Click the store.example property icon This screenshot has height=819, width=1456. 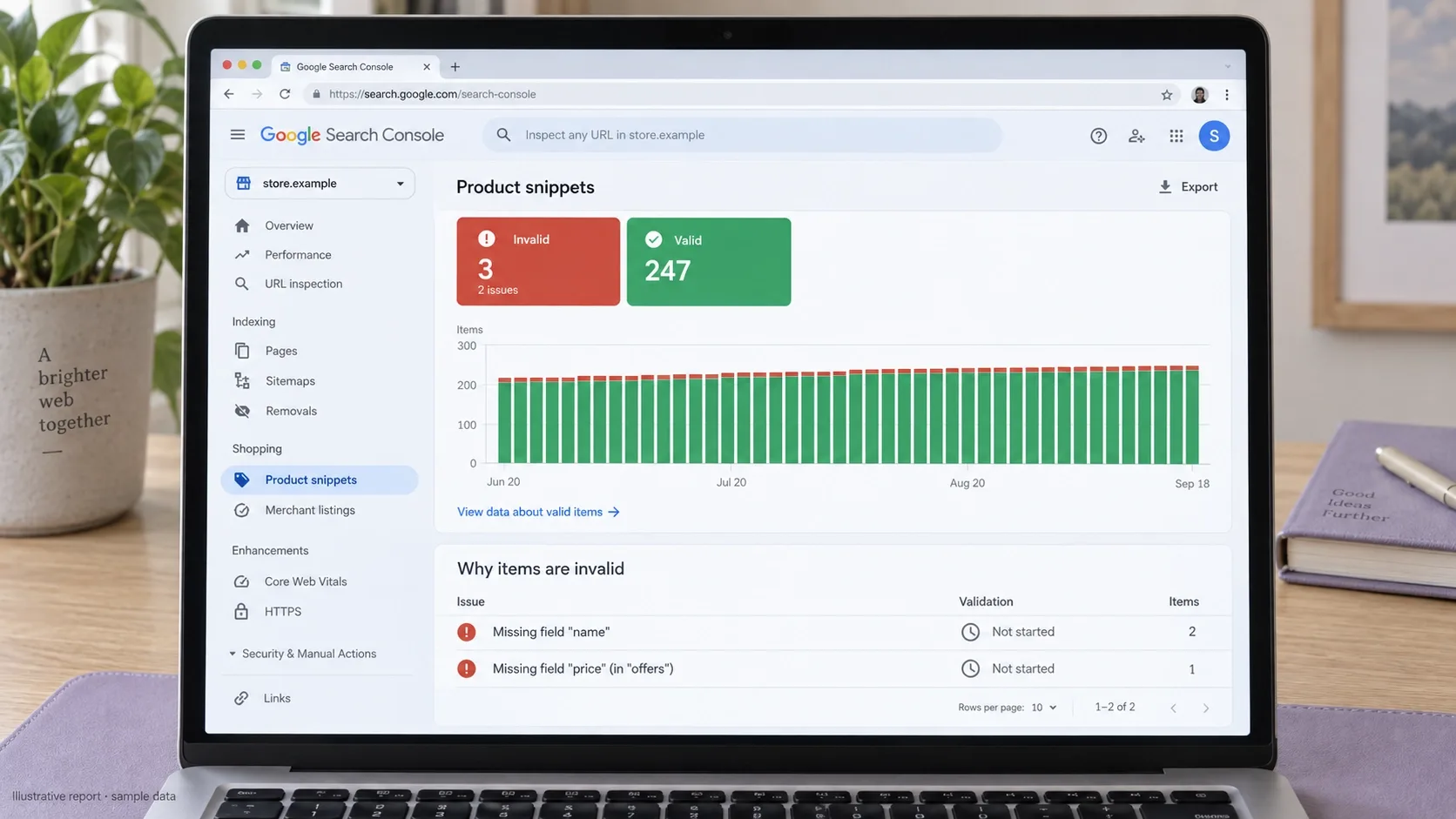[244, 184]
